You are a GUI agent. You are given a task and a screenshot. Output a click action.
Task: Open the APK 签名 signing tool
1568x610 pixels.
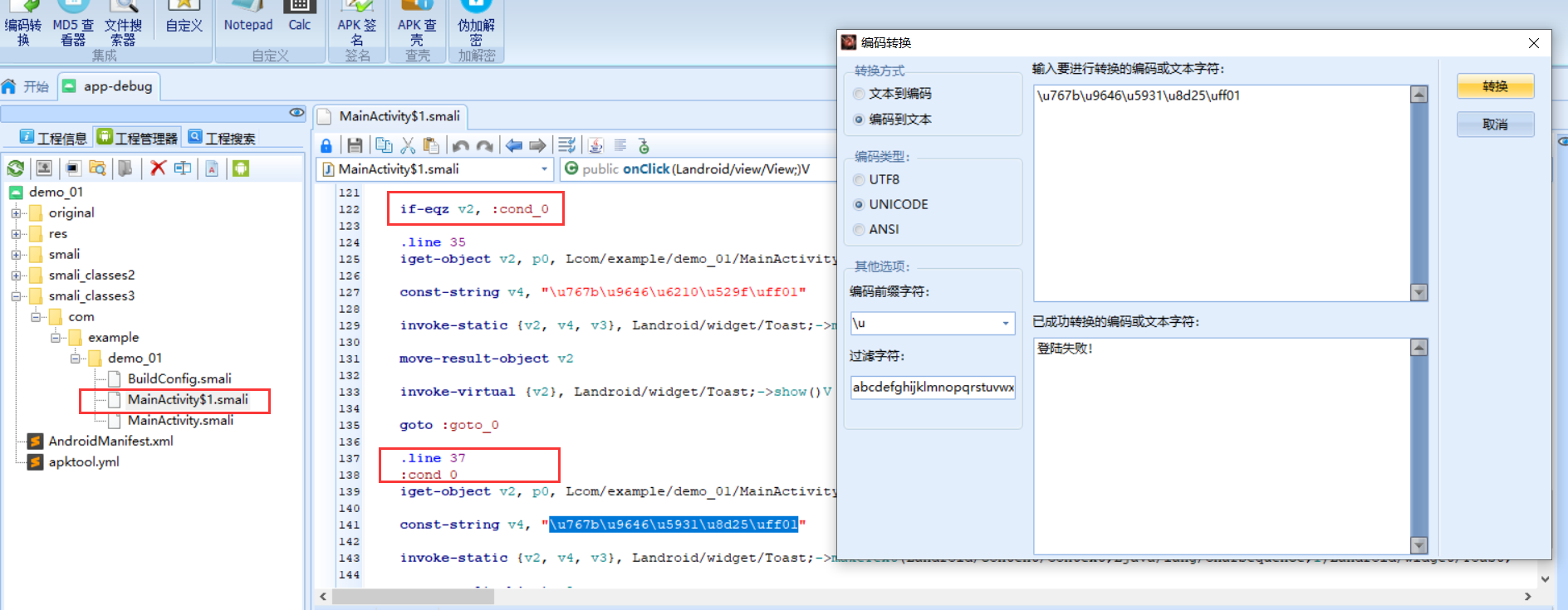357,23
